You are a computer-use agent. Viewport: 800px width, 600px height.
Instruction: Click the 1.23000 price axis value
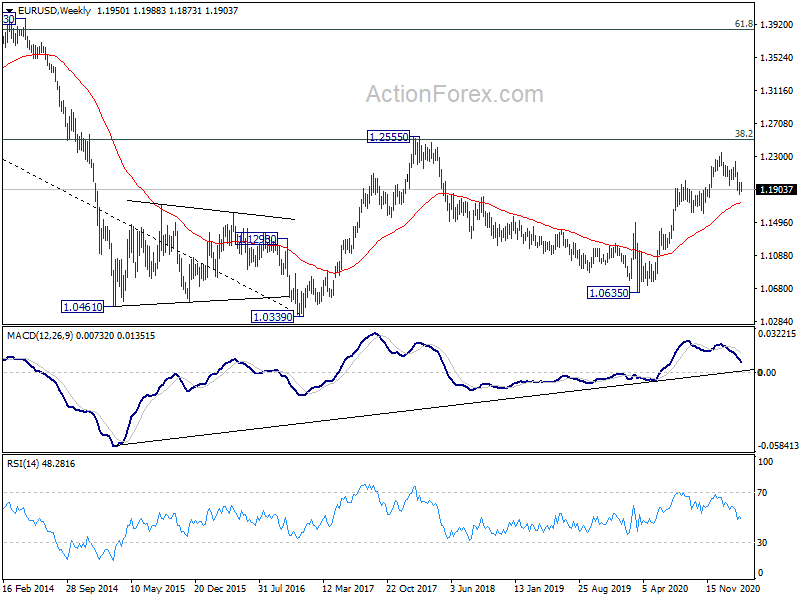click(777, 157)
